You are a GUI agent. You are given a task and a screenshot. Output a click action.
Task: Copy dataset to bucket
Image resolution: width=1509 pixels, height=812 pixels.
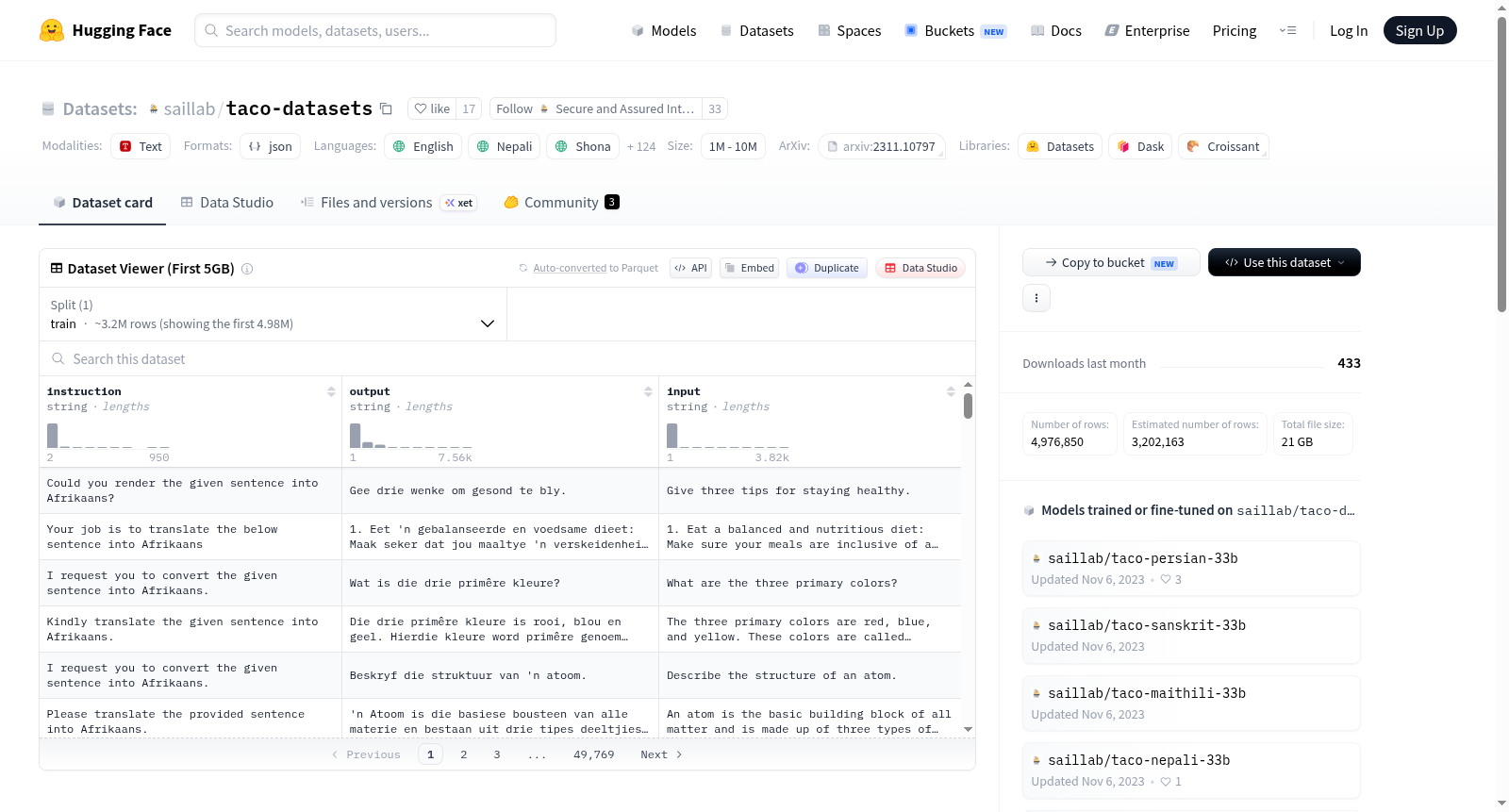[1111, 262]
